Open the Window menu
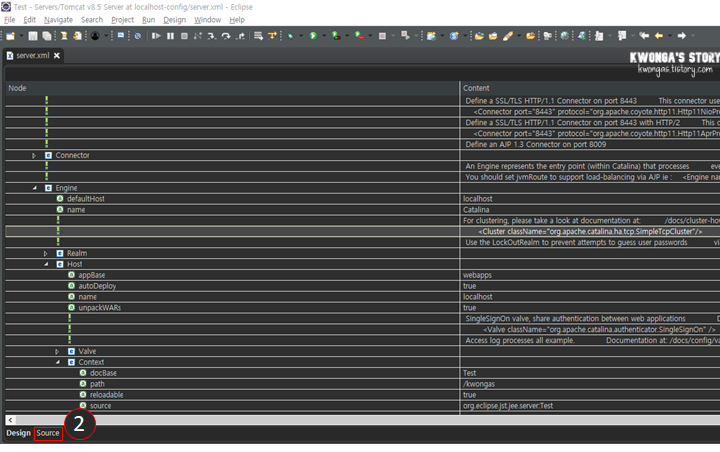The image size is (720, 452). [x=208, y=20]
